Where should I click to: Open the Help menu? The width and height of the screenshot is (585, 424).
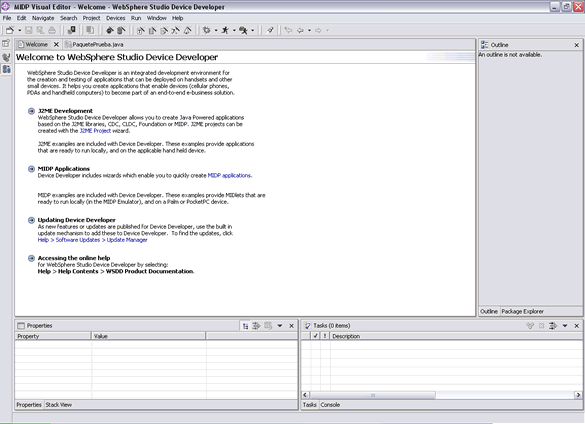178,18
